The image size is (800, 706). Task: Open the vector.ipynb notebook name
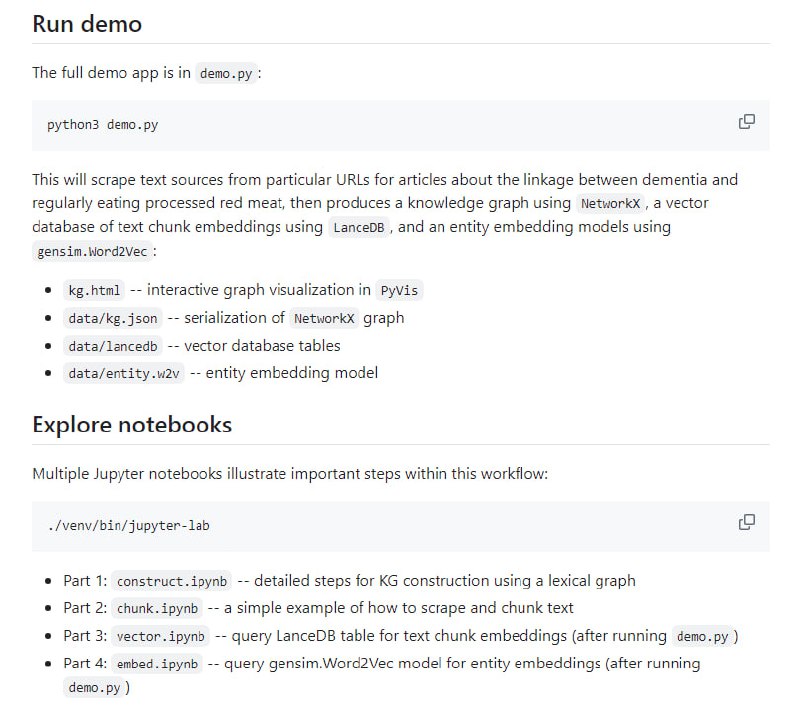click(161, 636)
